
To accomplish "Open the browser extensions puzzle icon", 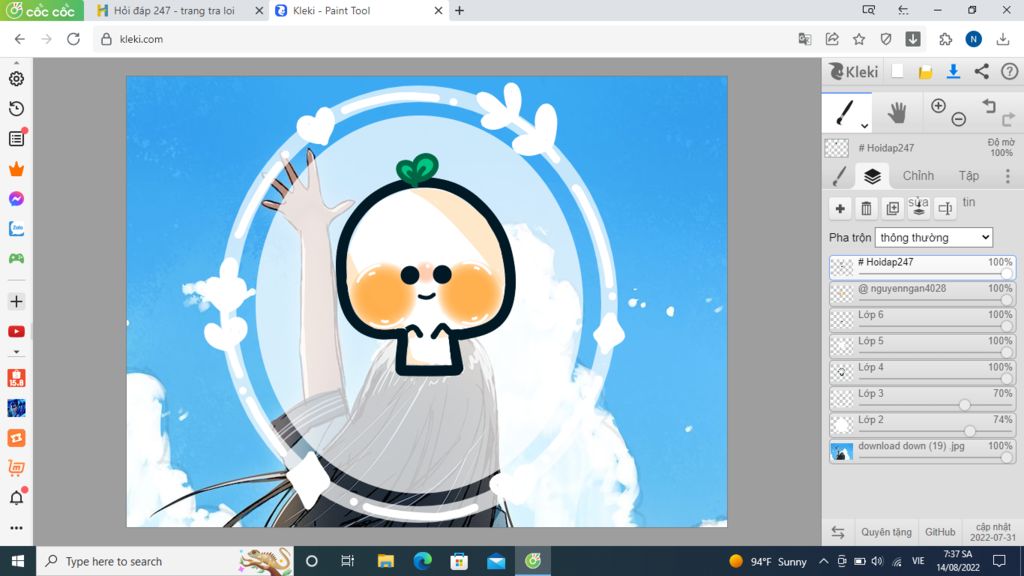I will coord(945,39).
